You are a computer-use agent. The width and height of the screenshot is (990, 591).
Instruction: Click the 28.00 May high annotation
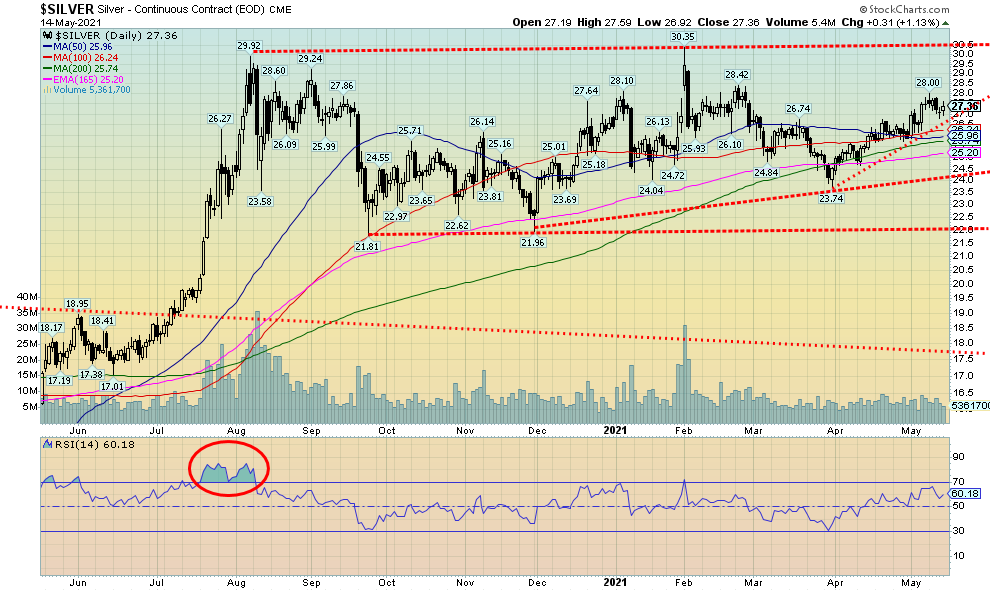point(927,83)
